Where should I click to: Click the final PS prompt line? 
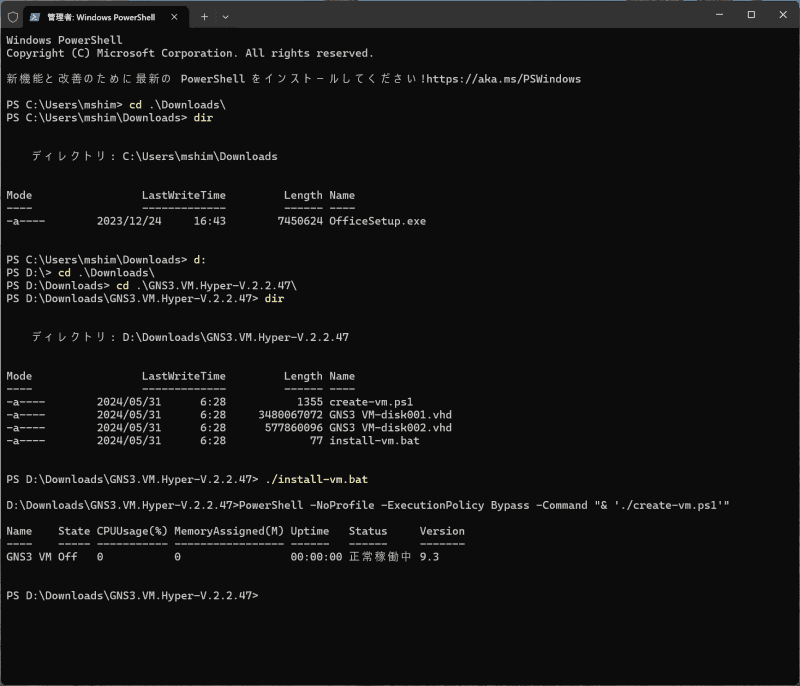pos(132,595)
